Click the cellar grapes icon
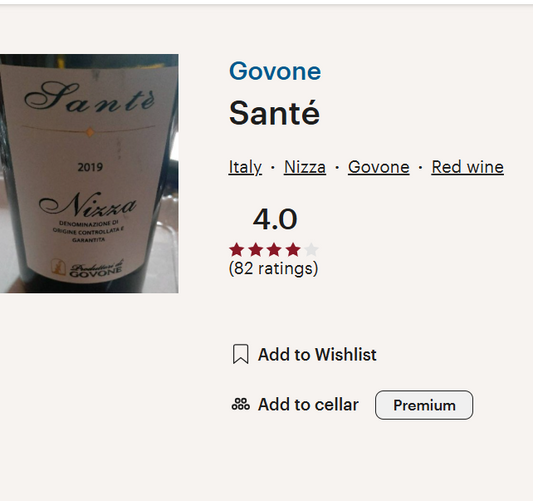The width and height of the screenshot is (533, 501). coord(241,404)
